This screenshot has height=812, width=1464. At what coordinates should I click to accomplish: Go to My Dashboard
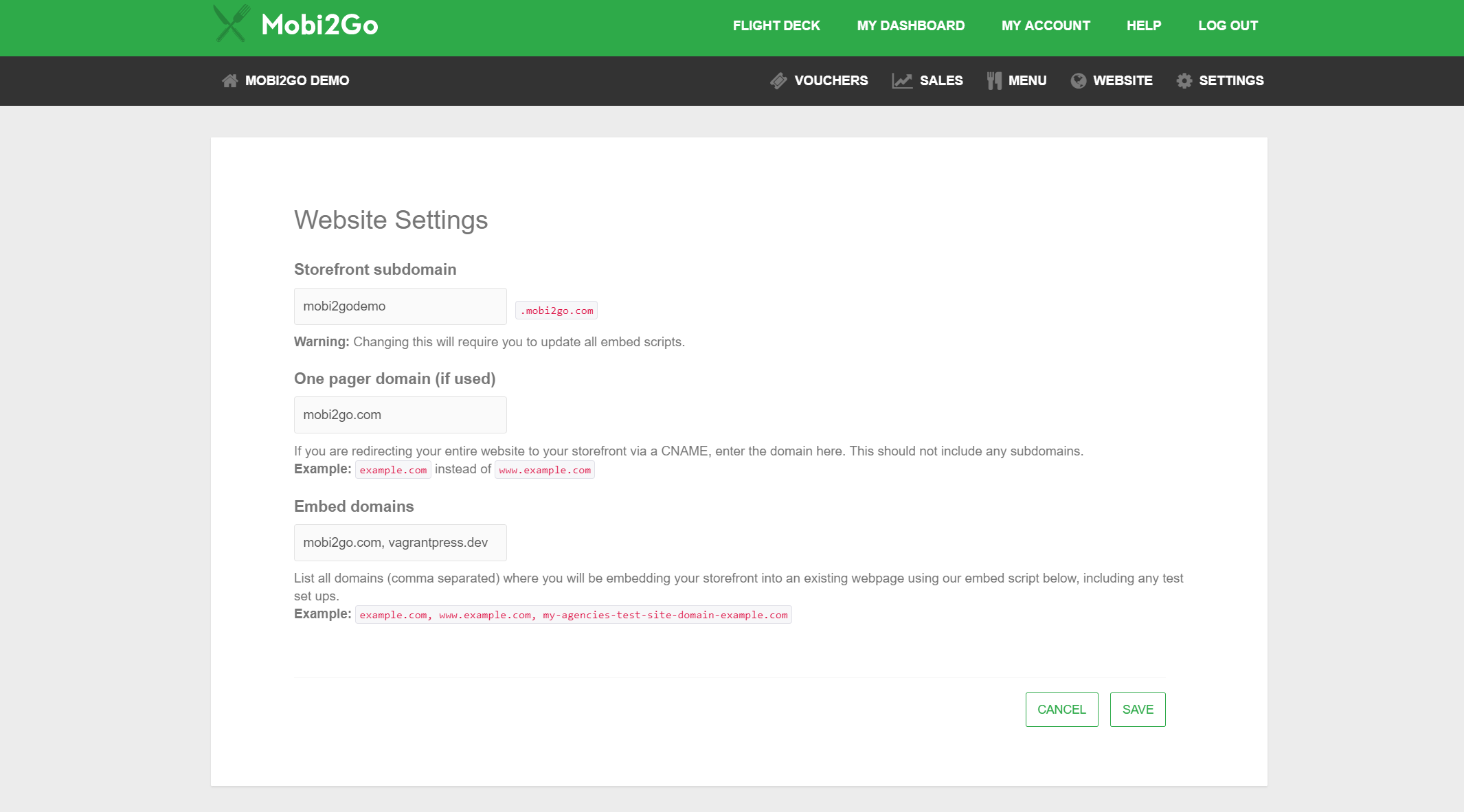[911, 25]
